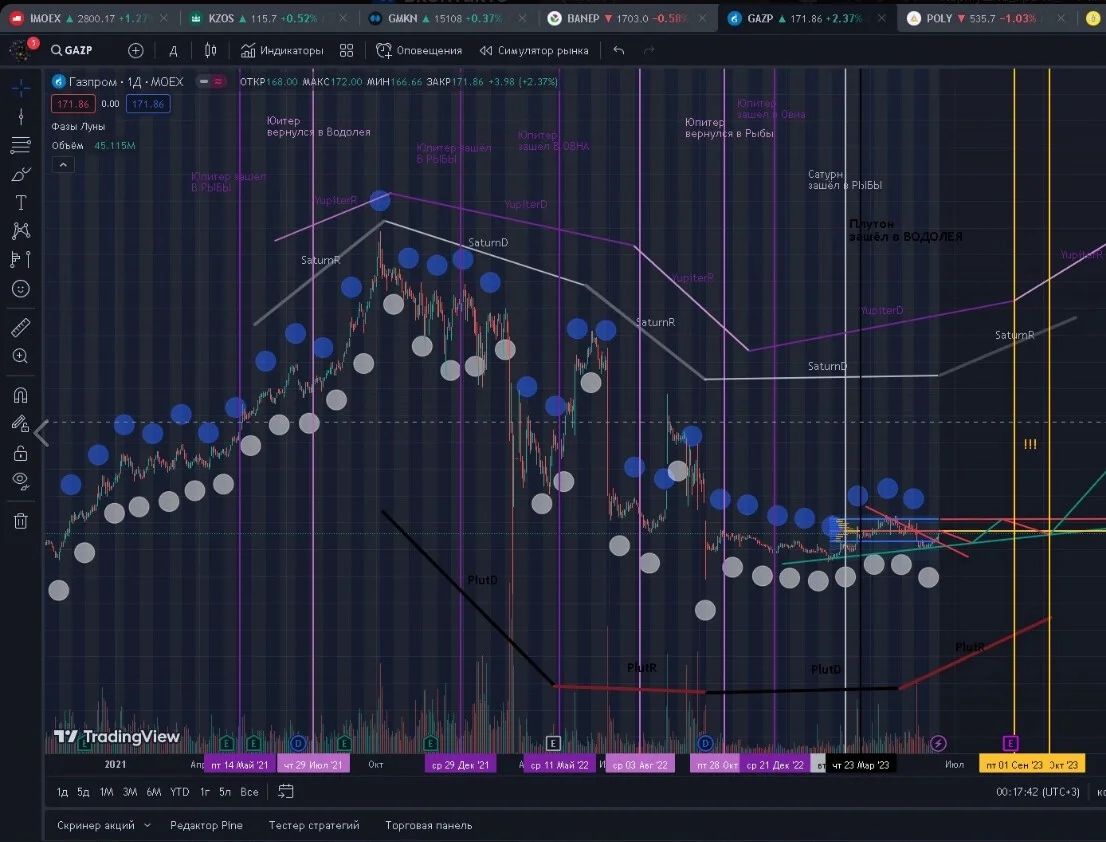Screen dimensions: 1106x842
Task: Launch Симулятор рынка replay
Action: coord(533,50)
